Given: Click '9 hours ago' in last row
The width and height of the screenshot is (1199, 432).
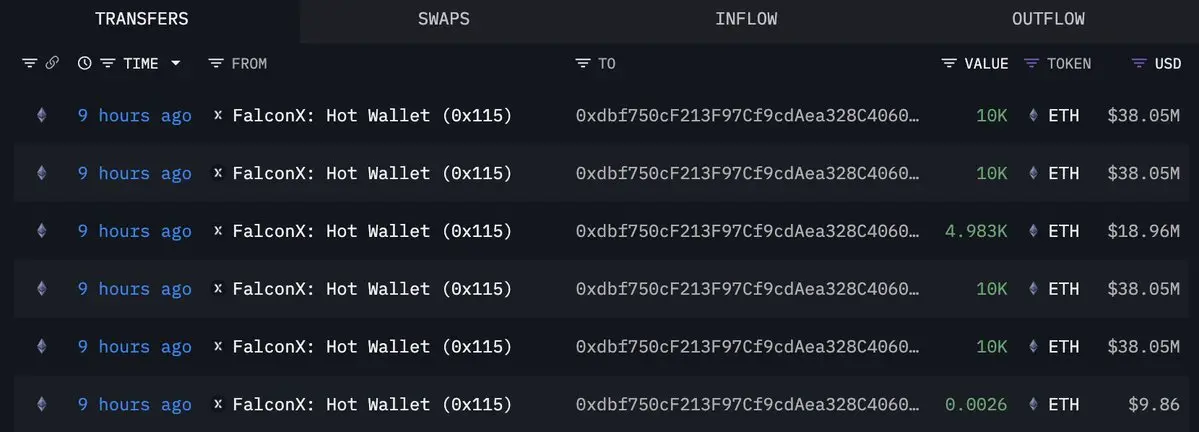Looking at the screenshot, I should point(135,404).
